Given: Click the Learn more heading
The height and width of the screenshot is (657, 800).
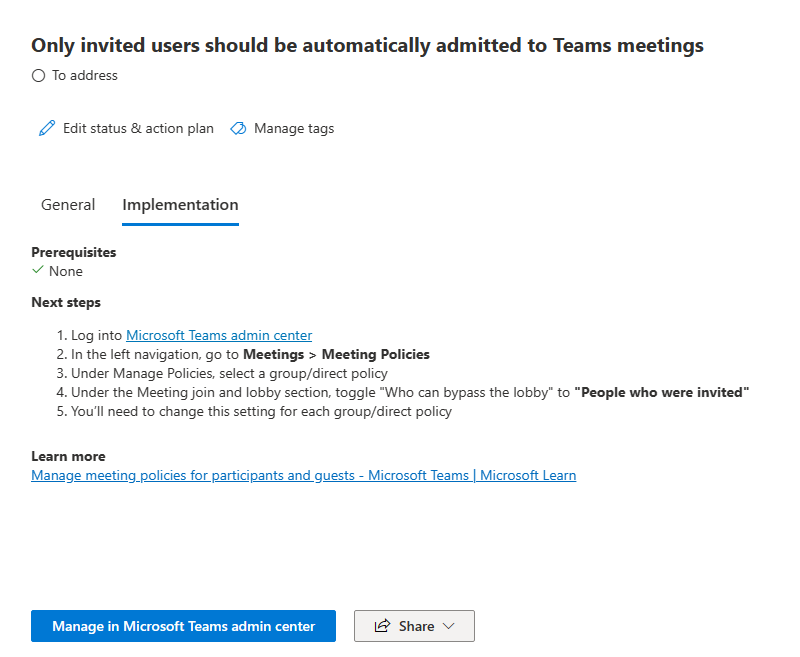Looking at the screenshot, I should tap(68, 457).
